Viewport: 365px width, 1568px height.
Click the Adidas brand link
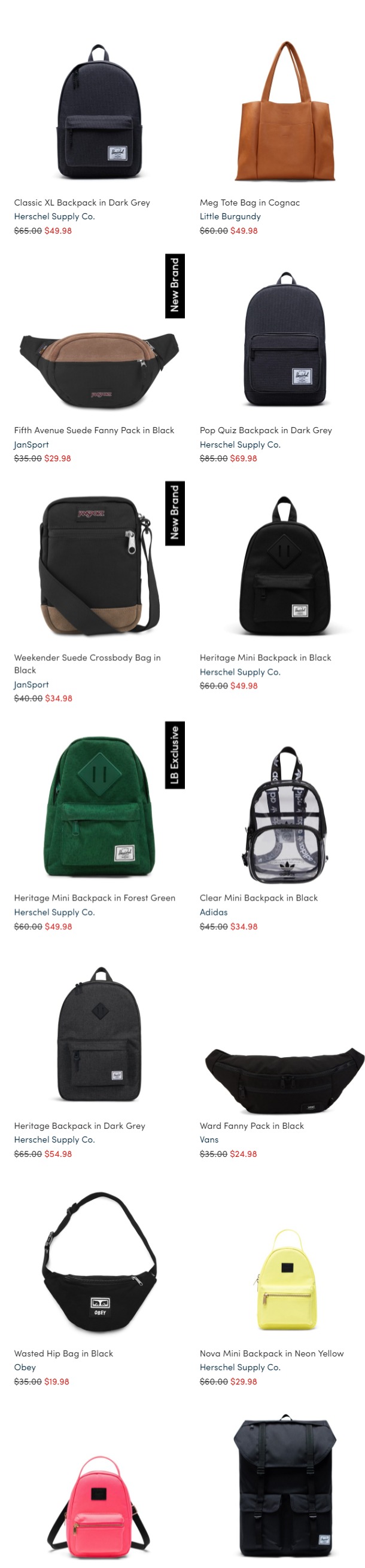214,912
